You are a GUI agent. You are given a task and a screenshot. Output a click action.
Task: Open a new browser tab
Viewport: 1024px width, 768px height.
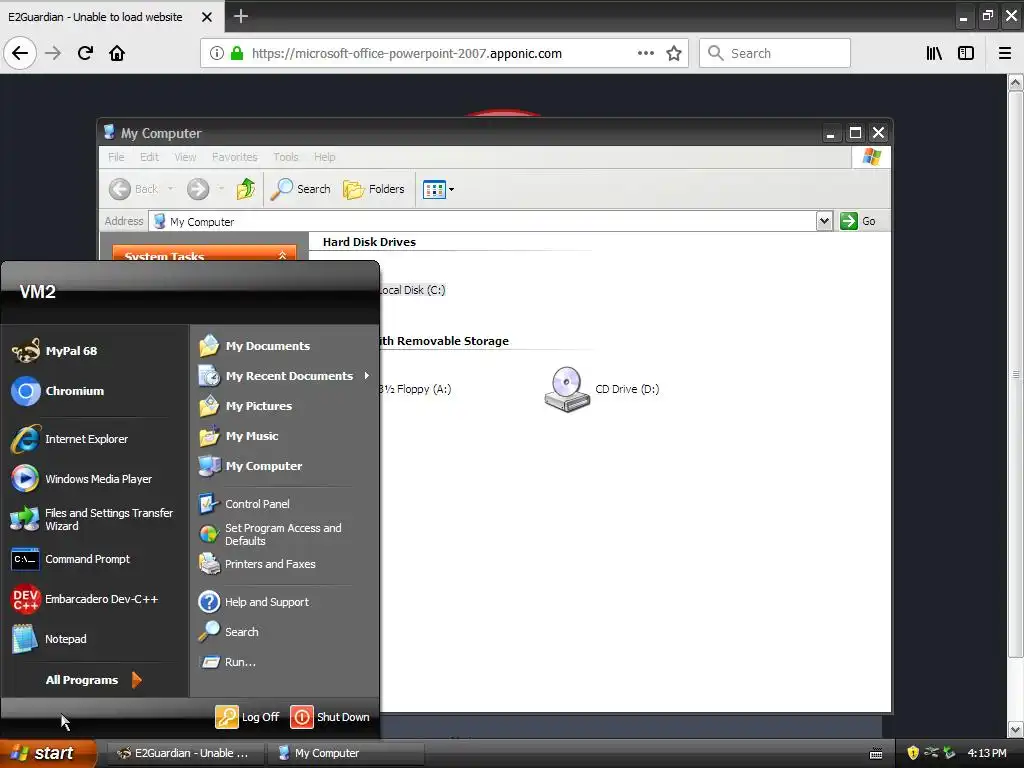tap(241, 16)
